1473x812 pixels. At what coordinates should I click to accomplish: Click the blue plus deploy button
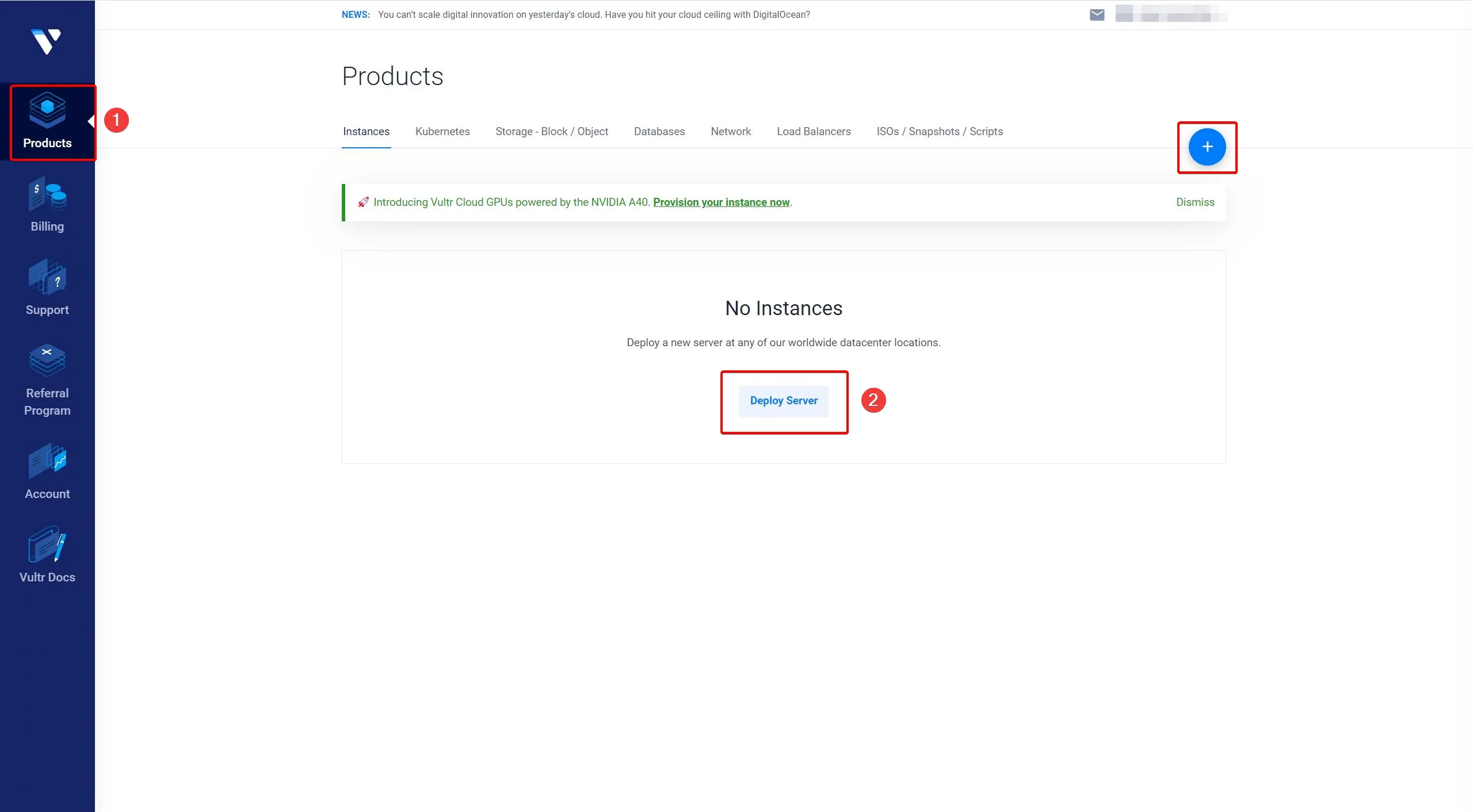pos(1207,147)
